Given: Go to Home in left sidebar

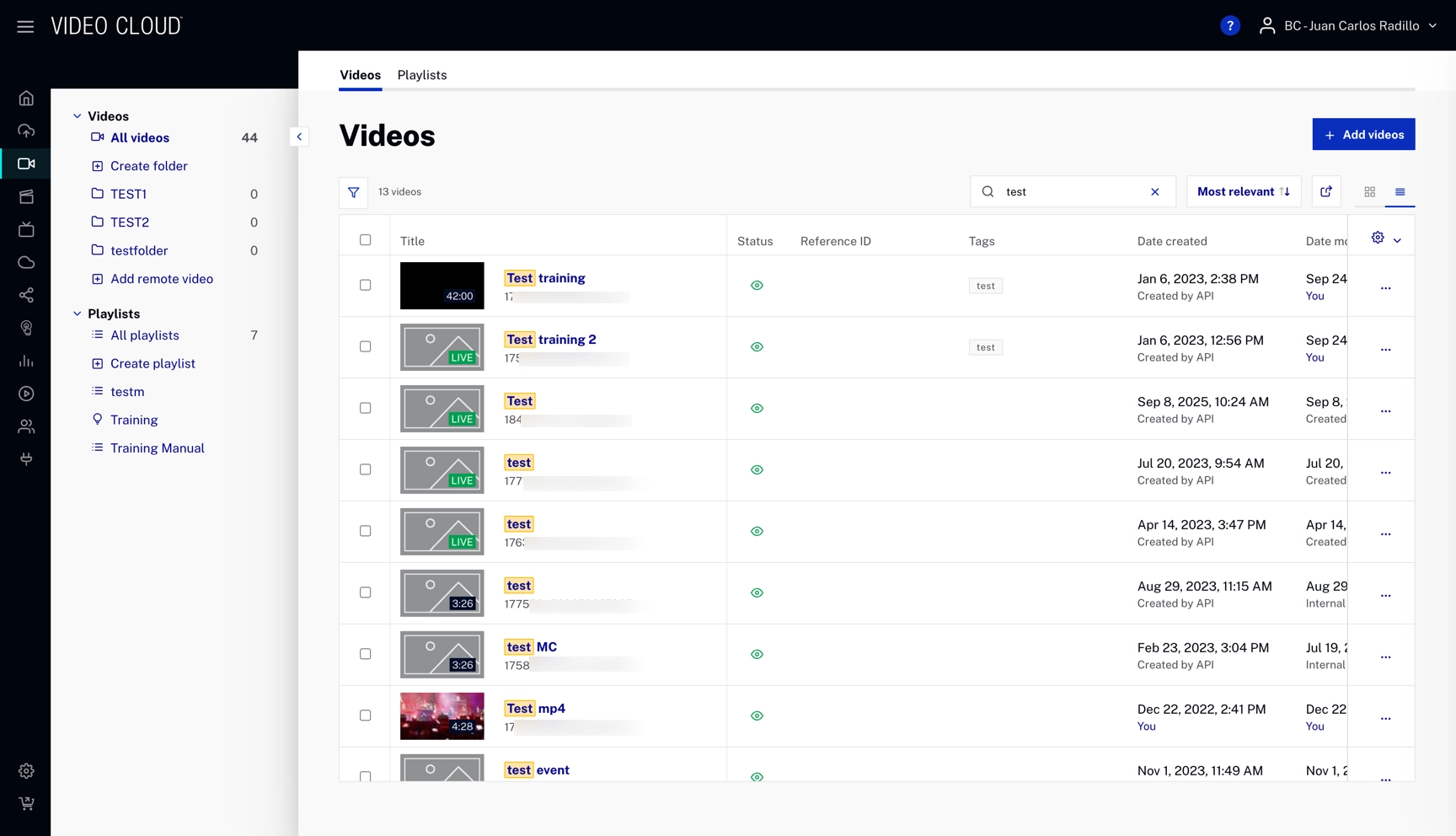Looking at the screenshot, I should coord(26,99).
